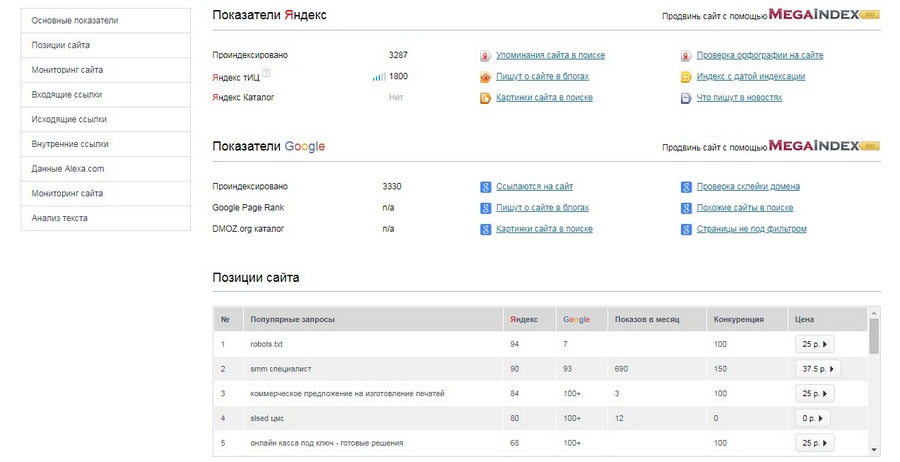The width and height of the screenshot is (900, 462).
Task: Click icon beside 'Индекс с датой индексации'
Action: (x=686, y=77)
